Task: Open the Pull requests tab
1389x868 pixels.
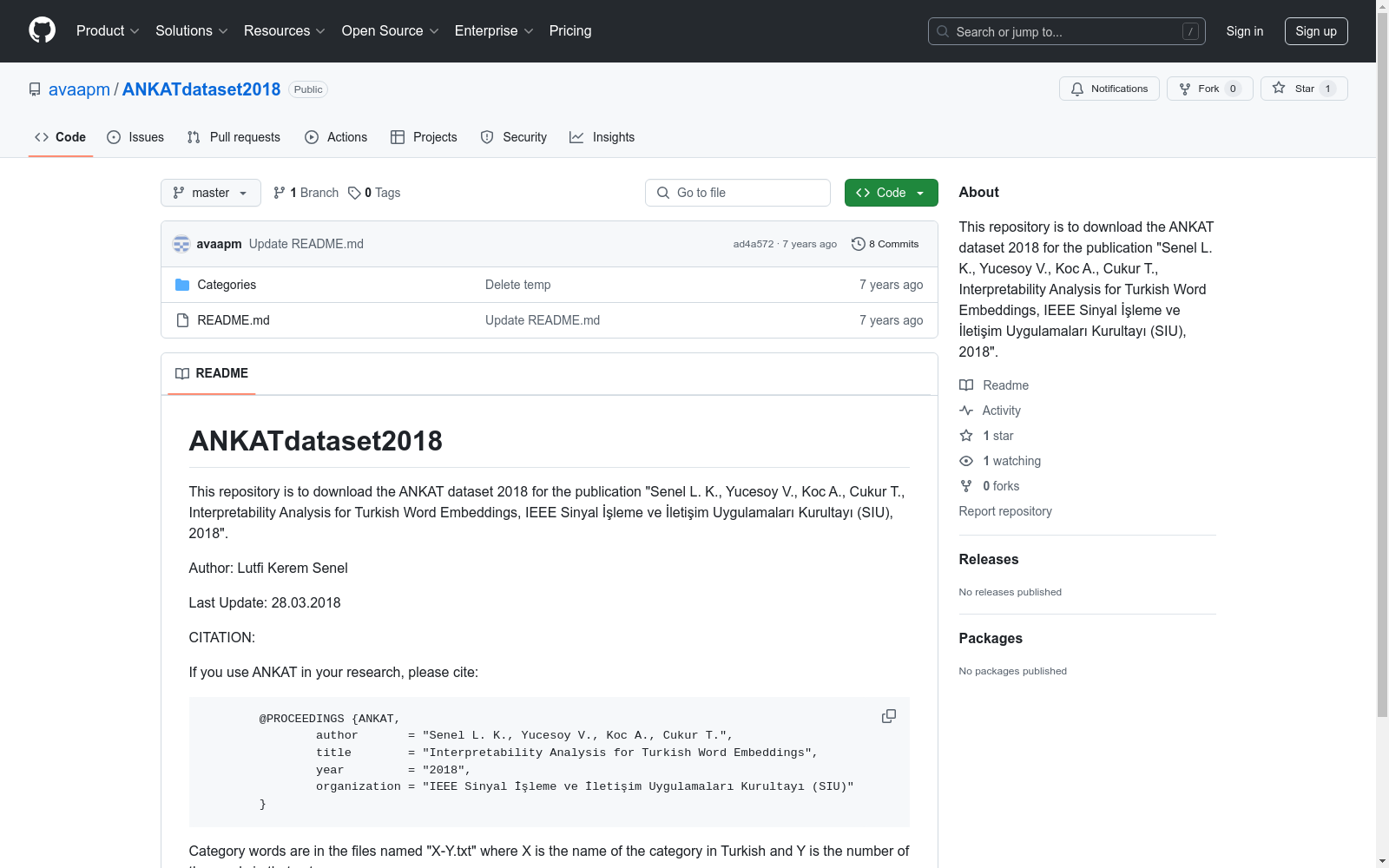Action: (x=234, y=137)
